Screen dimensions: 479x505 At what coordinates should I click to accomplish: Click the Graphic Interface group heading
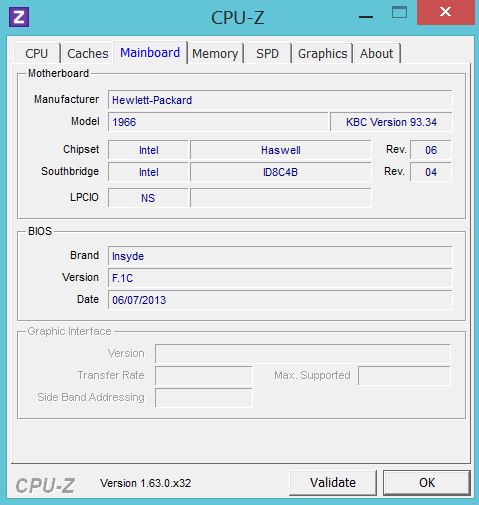(x=69, y=331)
